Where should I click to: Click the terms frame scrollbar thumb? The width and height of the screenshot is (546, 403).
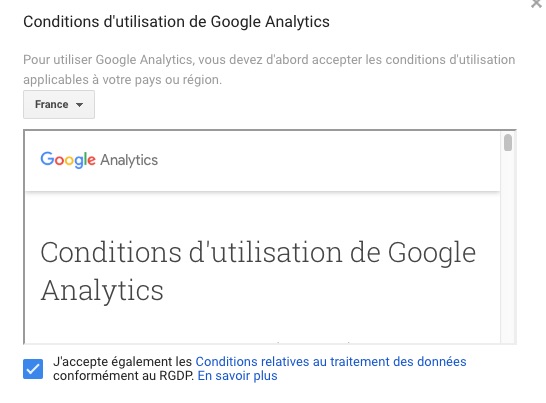click(508, 142)
